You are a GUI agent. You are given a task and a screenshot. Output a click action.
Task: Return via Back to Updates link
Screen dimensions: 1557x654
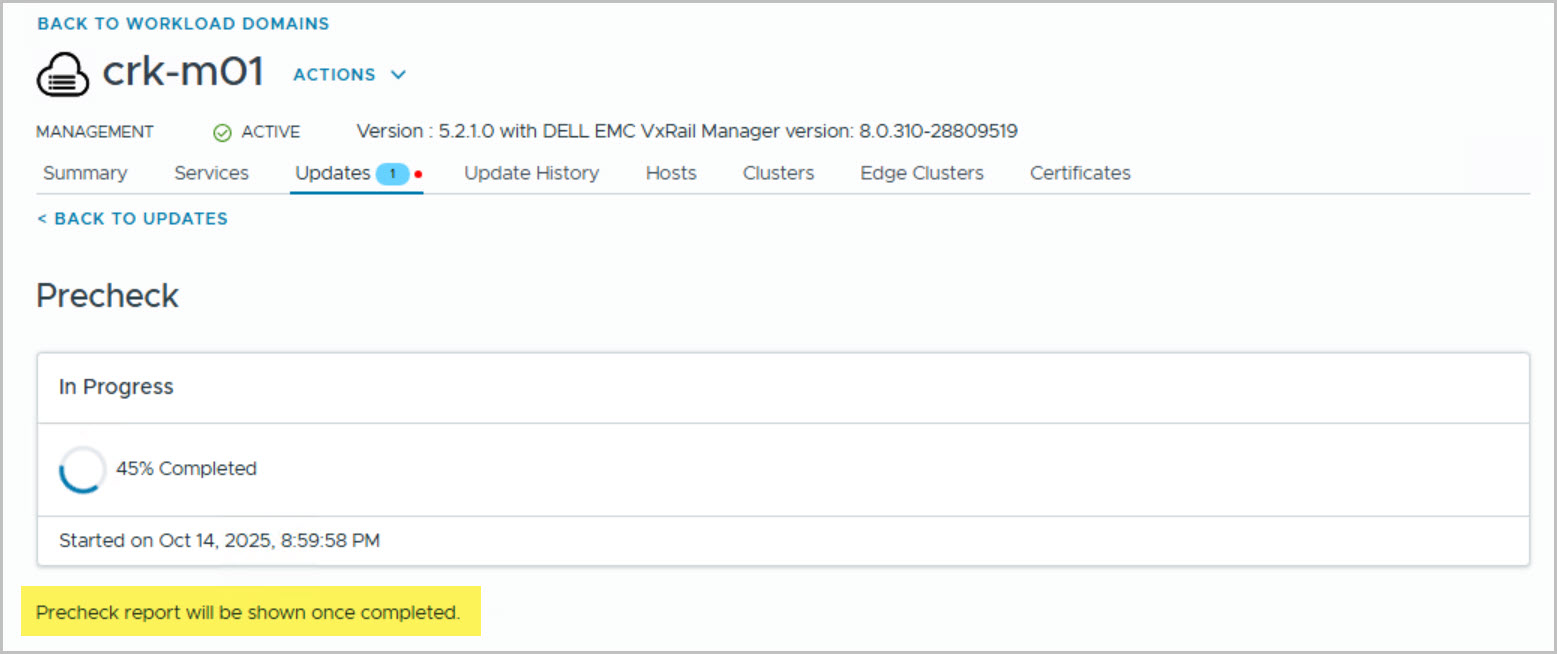(132, 218)
